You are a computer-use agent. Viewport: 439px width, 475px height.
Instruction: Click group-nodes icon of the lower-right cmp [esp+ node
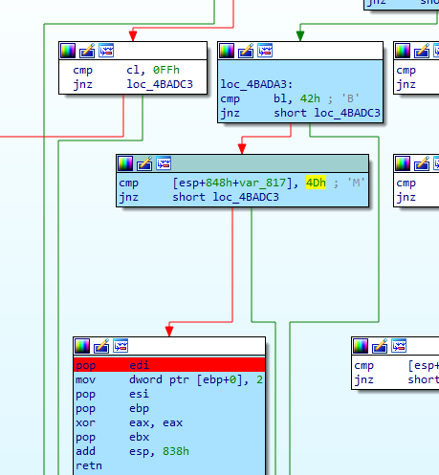click(x=399, y=346)
